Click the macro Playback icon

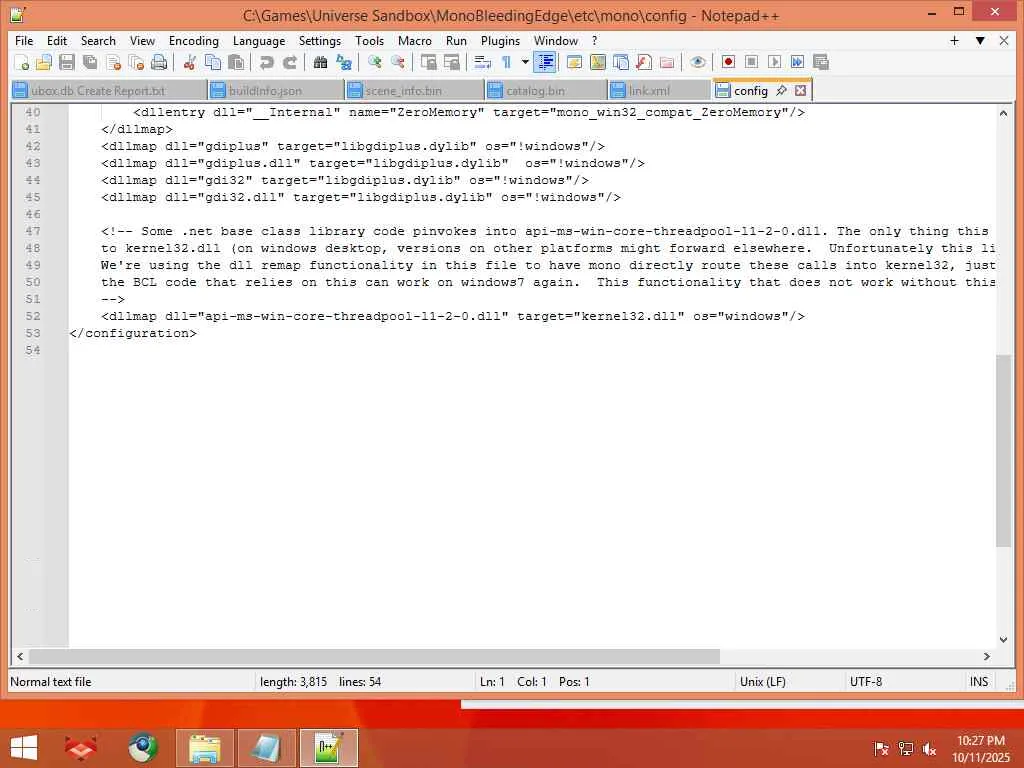775,62
